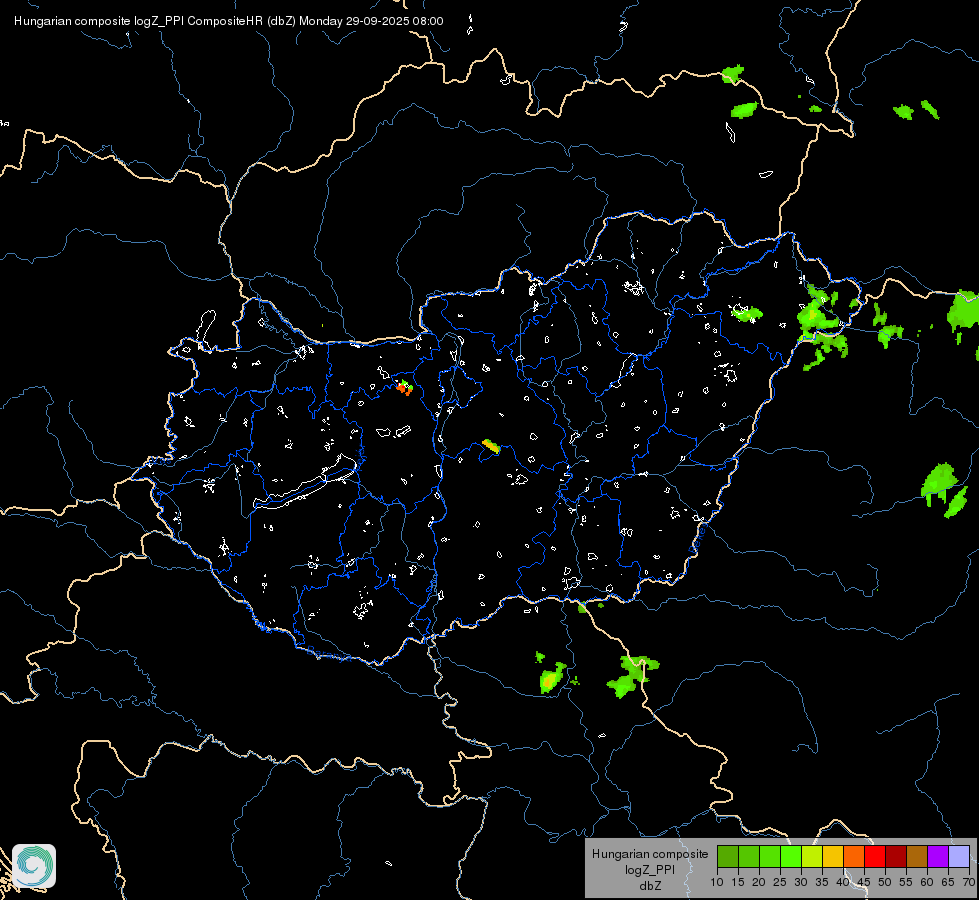Click the legend scale value 30
This screenshot has width=979, height=900.
click(801, 883)
